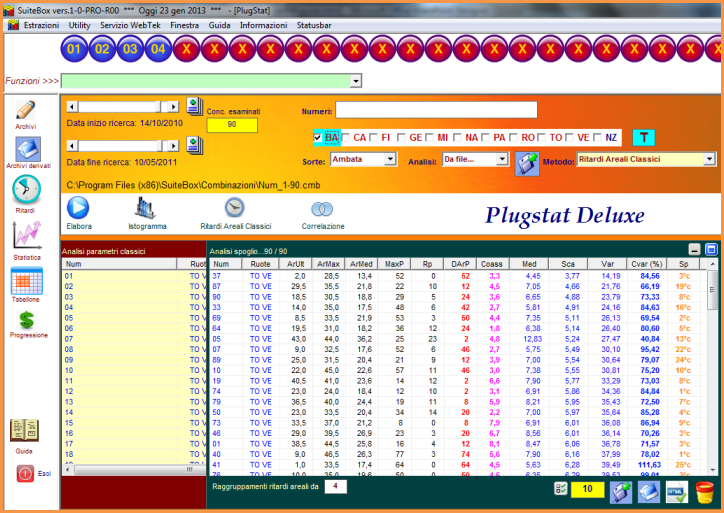Screen dimensions: 724x513
Task: Check the FI wheel checkbox
Action: pyautogui.click(x=374, y=138)
